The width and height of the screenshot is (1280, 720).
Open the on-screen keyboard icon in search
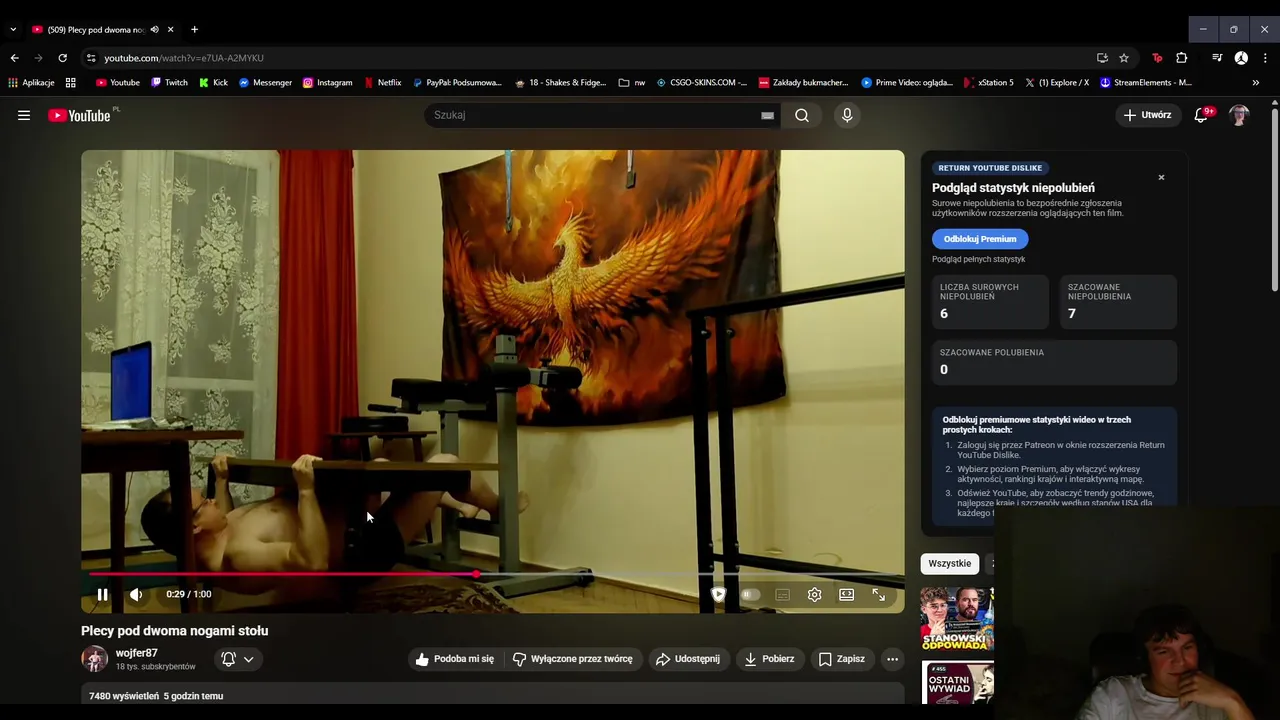[767, 115]
